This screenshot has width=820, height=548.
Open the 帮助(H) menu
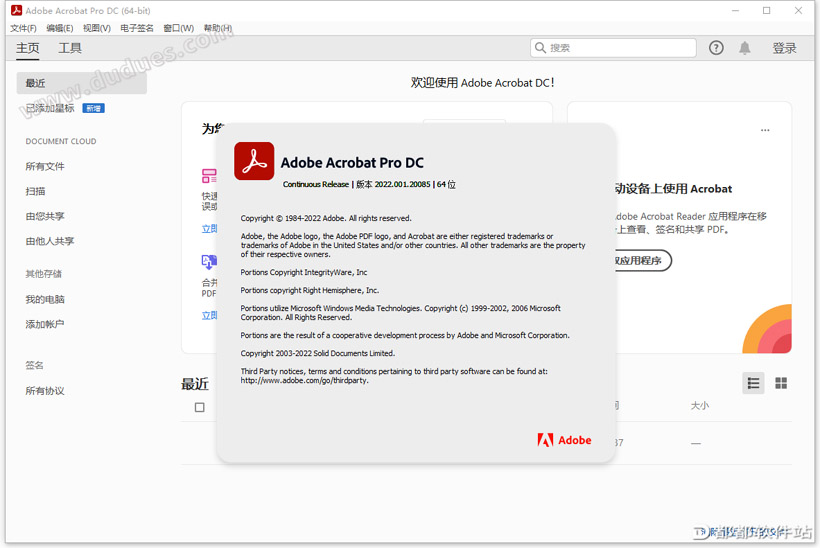(218, 28)
